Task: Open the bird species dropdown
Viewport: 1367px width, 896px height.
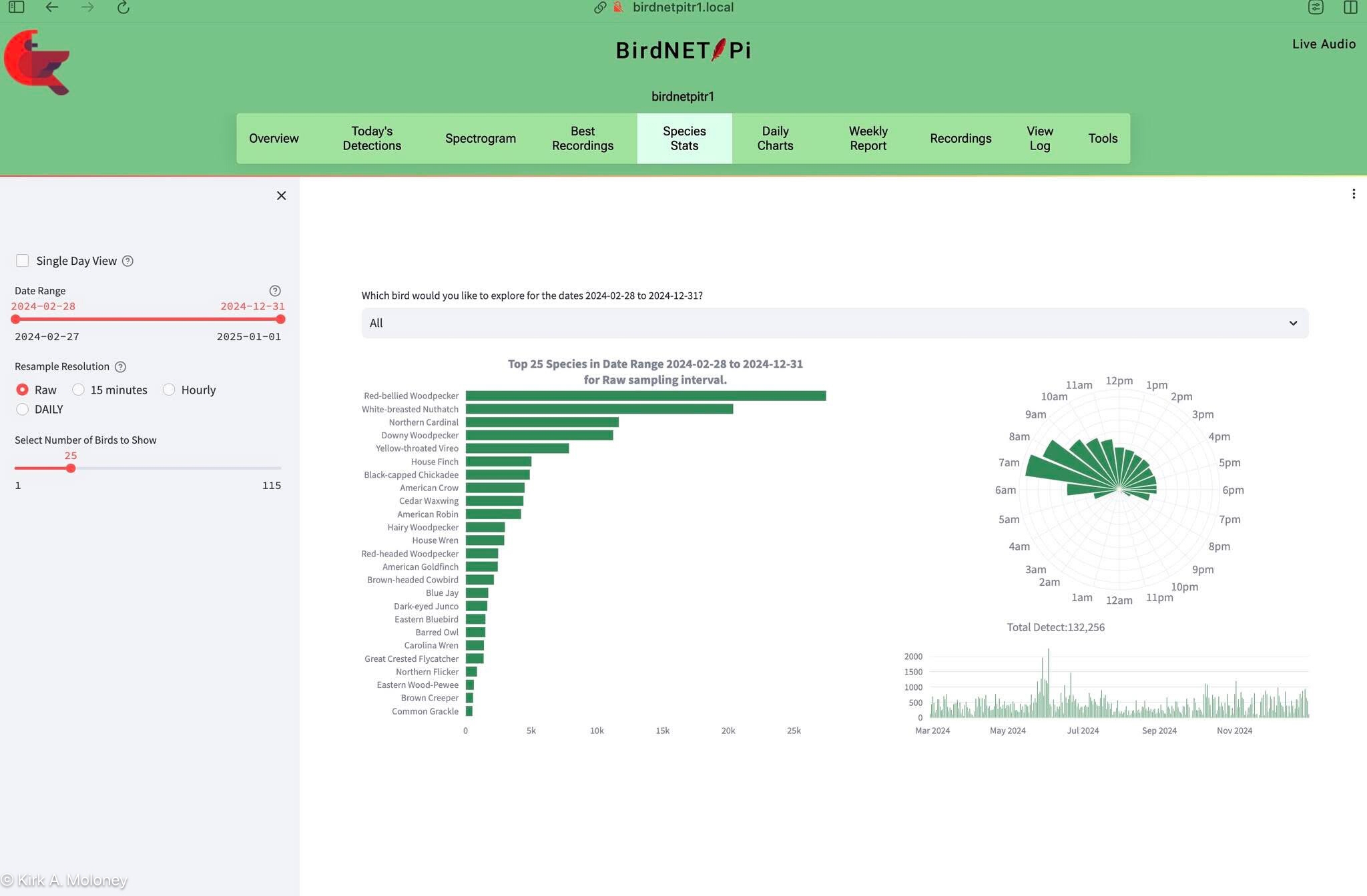Action: pos(834,323)
